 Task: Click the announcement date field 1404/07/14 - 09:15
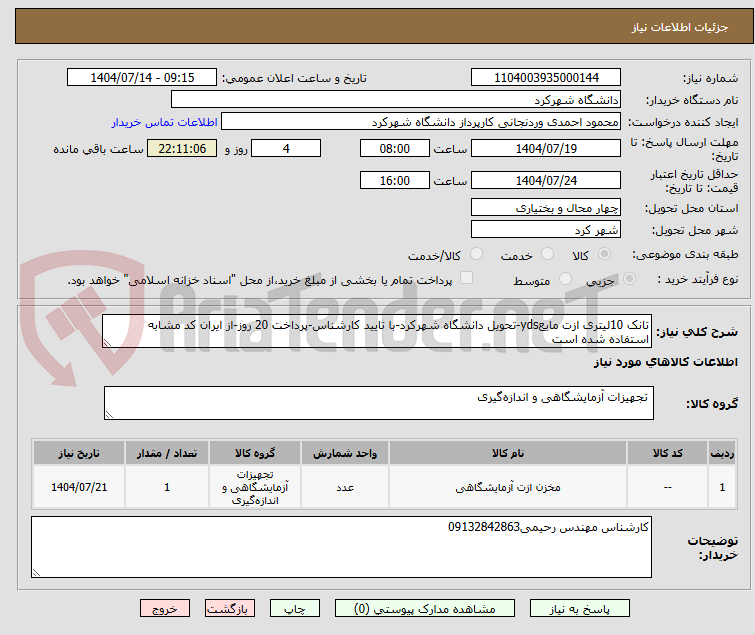tap(142, 78)
